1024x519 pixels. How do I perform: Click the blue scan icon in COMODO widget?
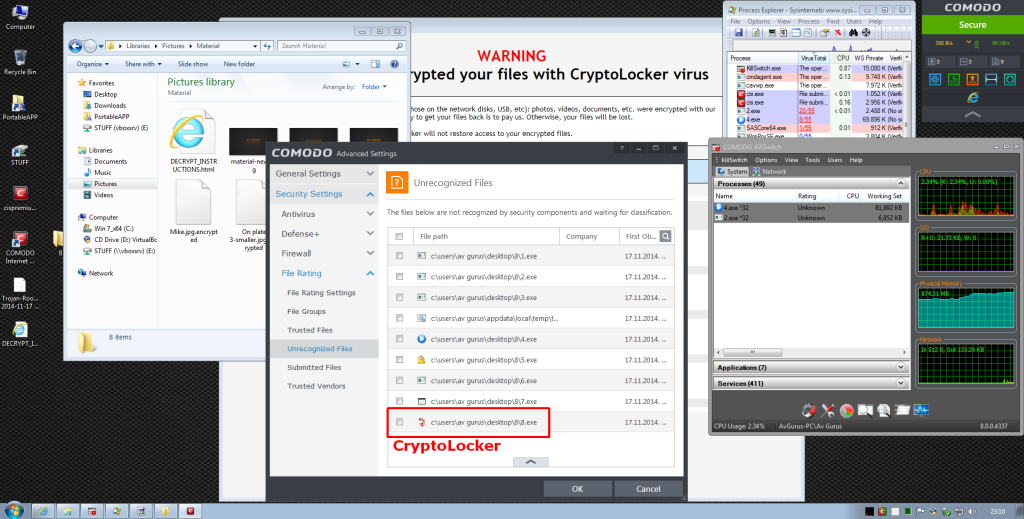[x=935, y=79]
